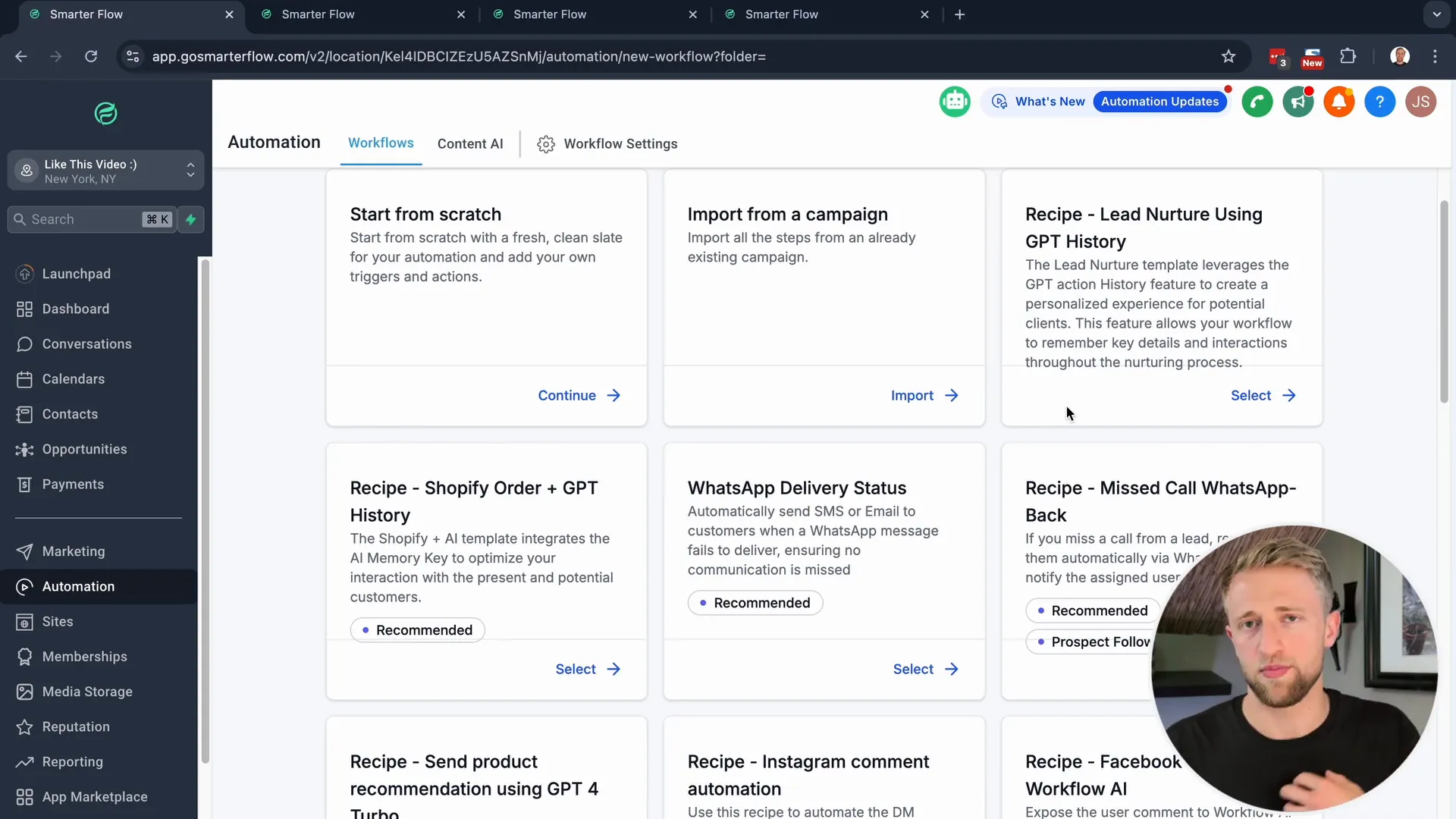The image size is (1456, 819).
Task: Click the sidebar Search field
Action: (x=92, y=219)
